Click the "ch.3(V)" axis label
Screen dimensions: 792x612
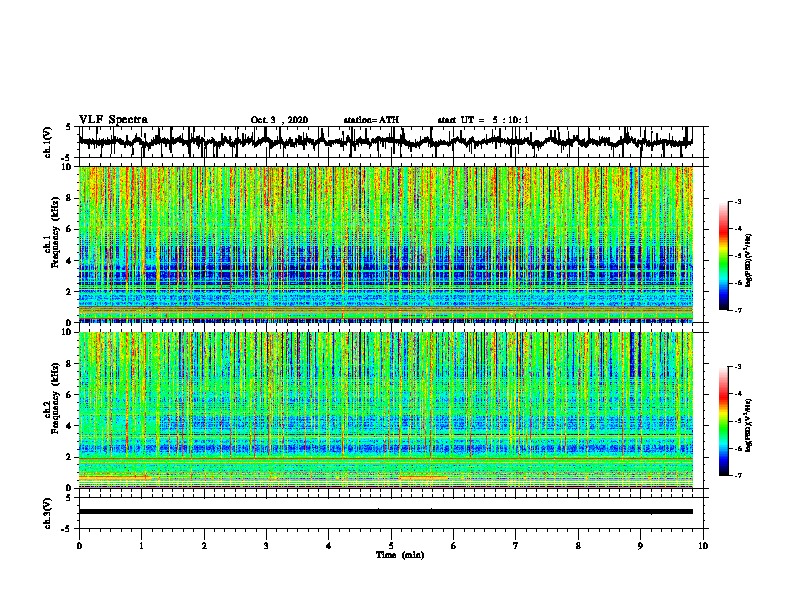coord(48,513)
